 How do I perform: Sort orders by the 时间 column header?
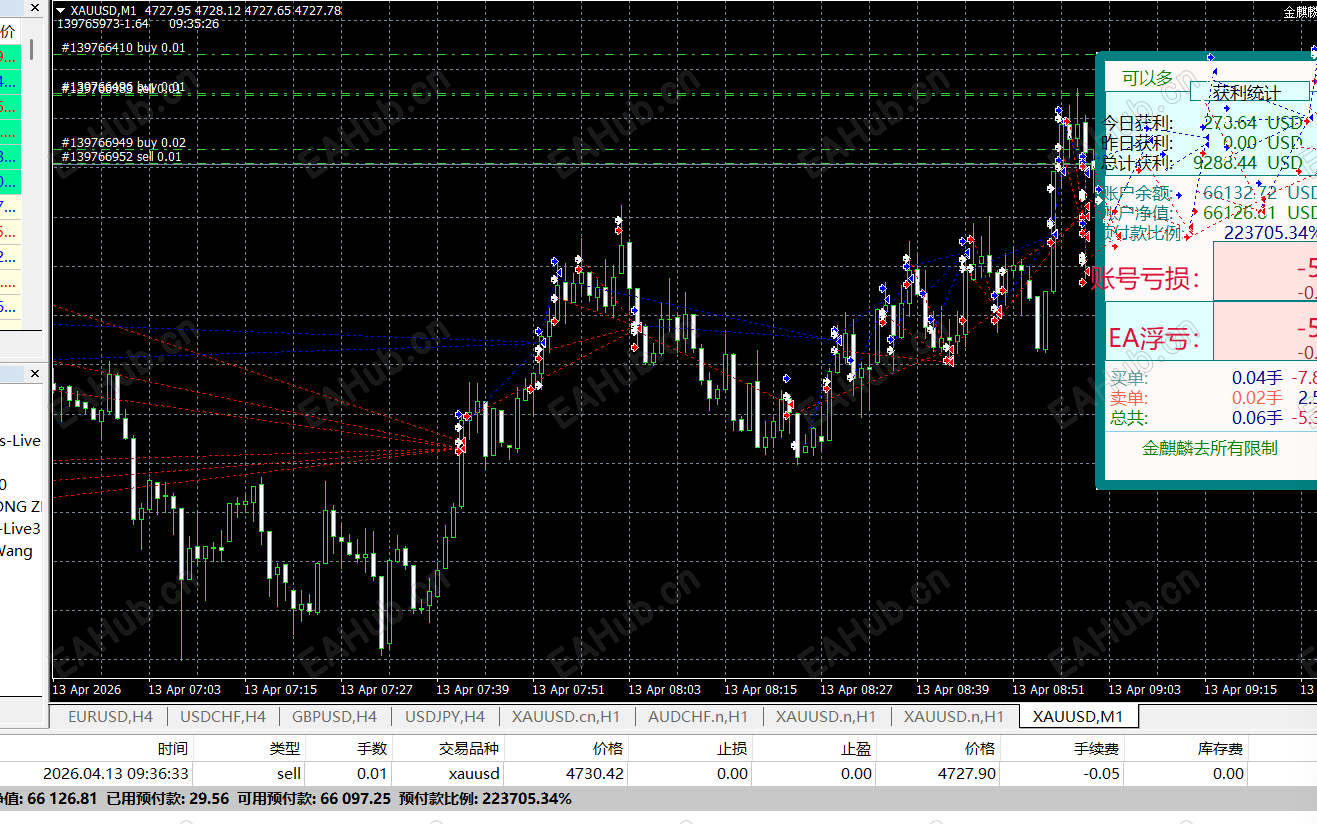(x=172, y=748)
